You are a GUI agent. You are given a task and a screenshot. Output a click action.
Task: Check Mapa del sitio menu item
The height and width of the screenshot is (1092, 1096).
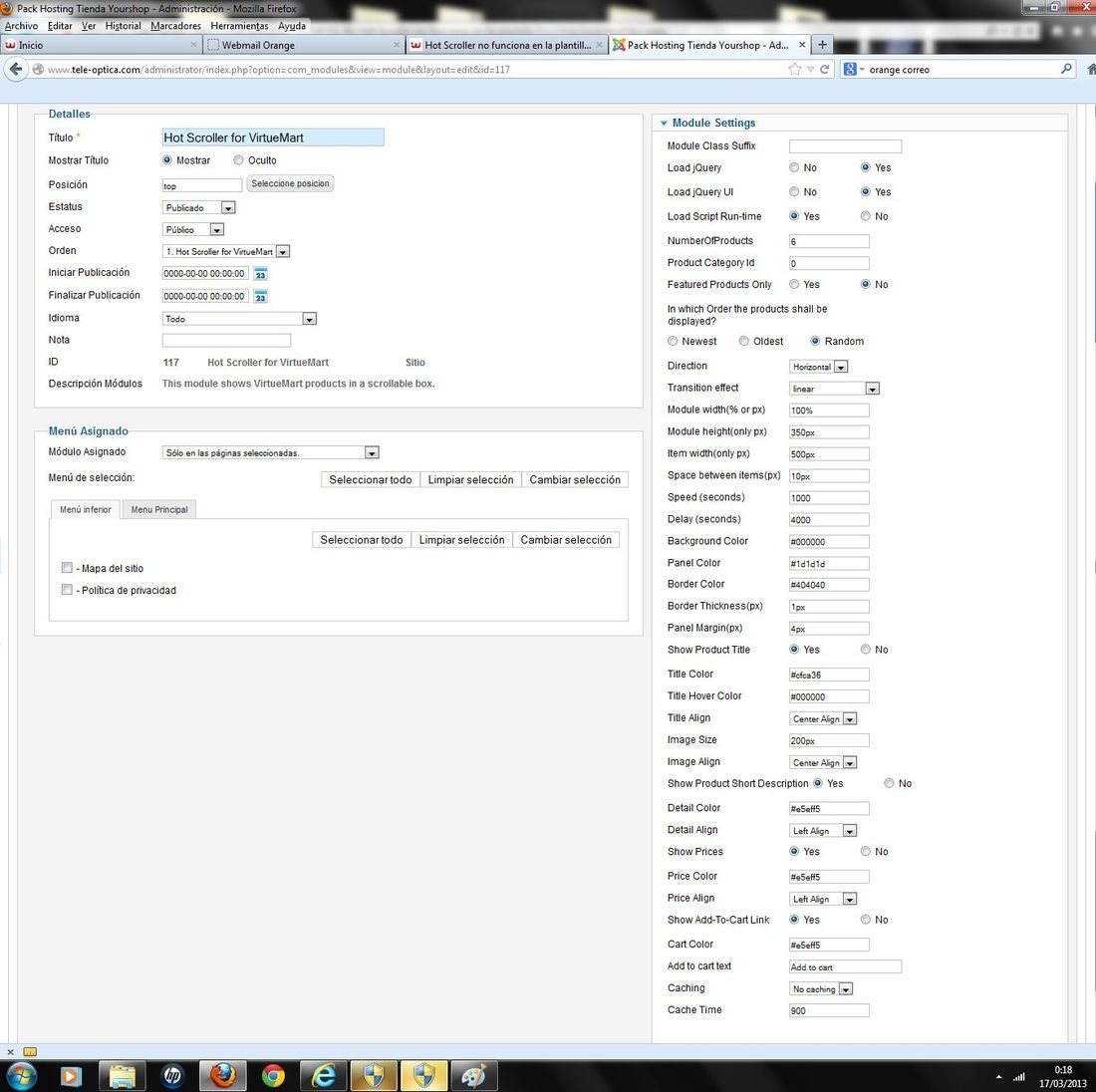[x=67, y=568]
